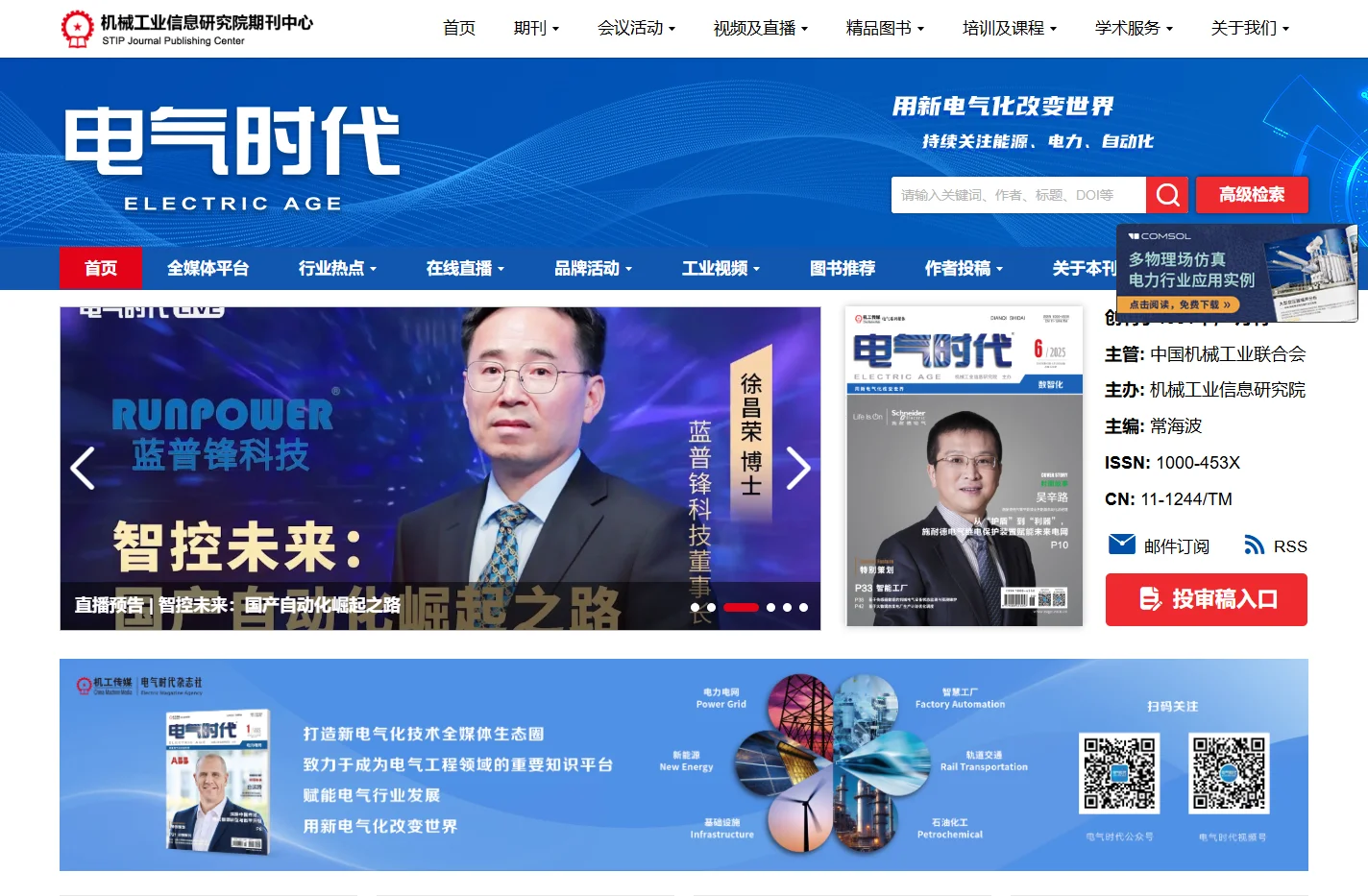Open the RSS feed link
Screen dimensions: 1368x896
[1276, 545]
